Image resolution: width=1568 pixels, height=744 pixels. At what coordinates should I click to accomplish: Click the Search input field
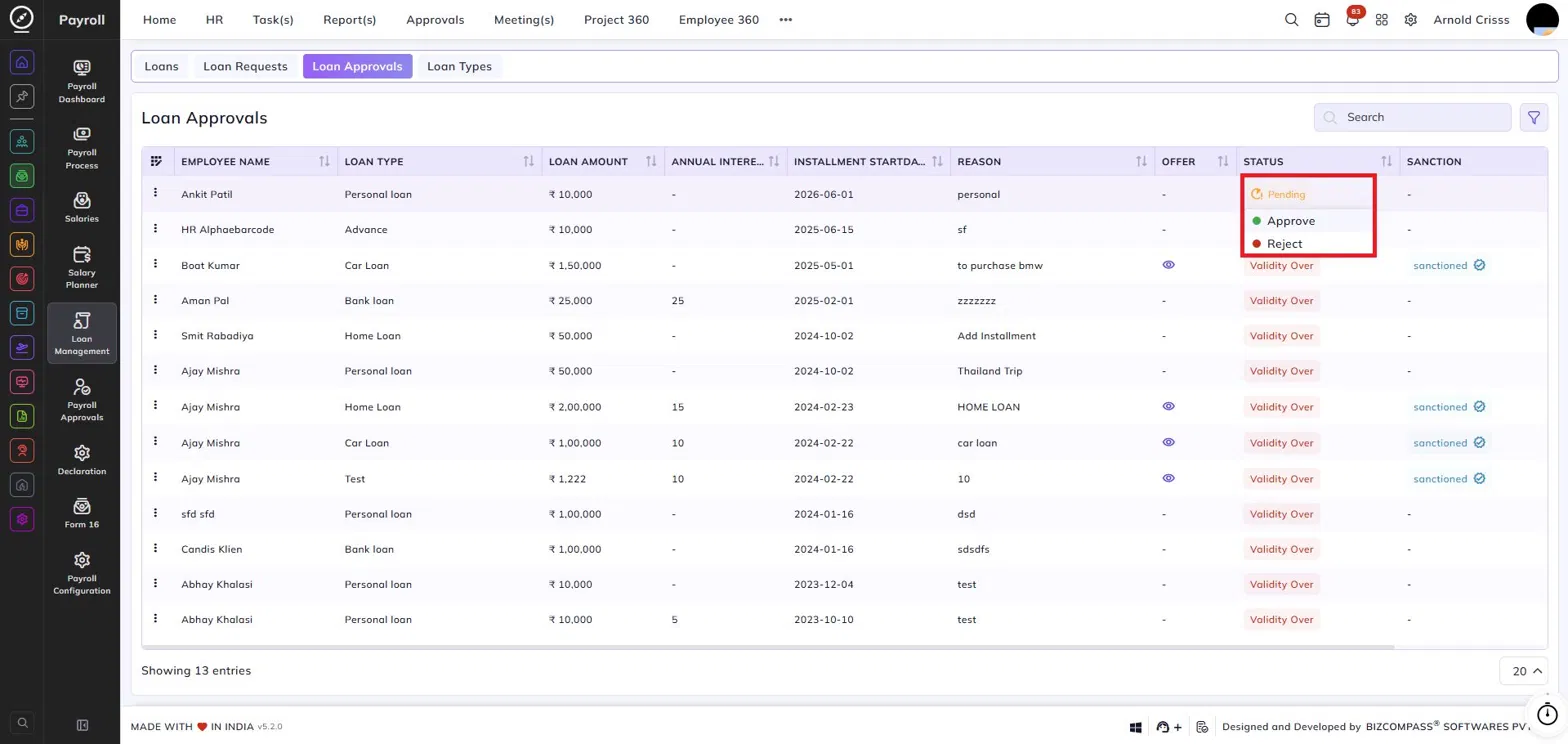pyautogui.click(x=1412, y=117)
